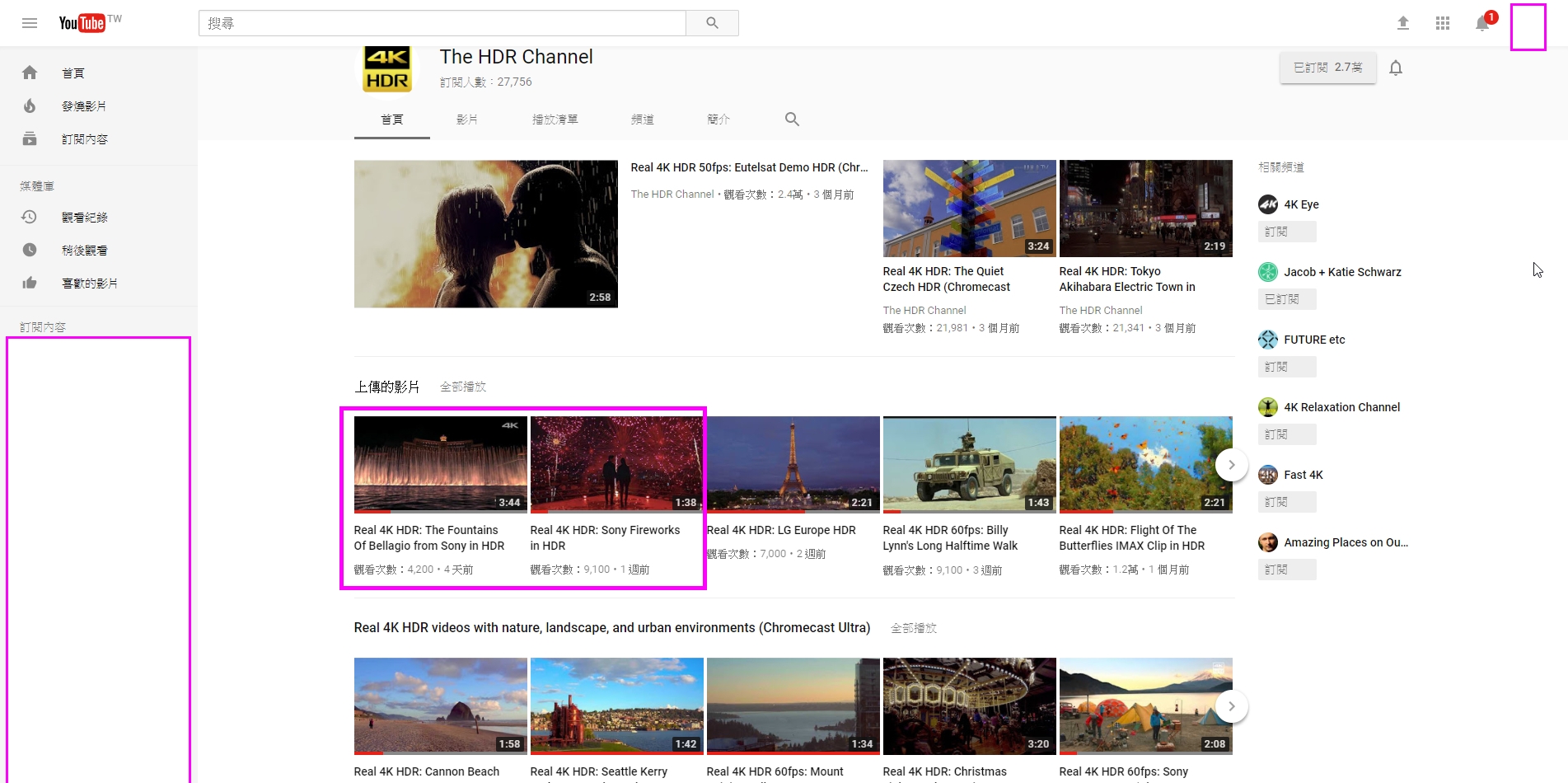
Task: Open Subscriptions in sidebar
Action: click(x=99, y=138)
